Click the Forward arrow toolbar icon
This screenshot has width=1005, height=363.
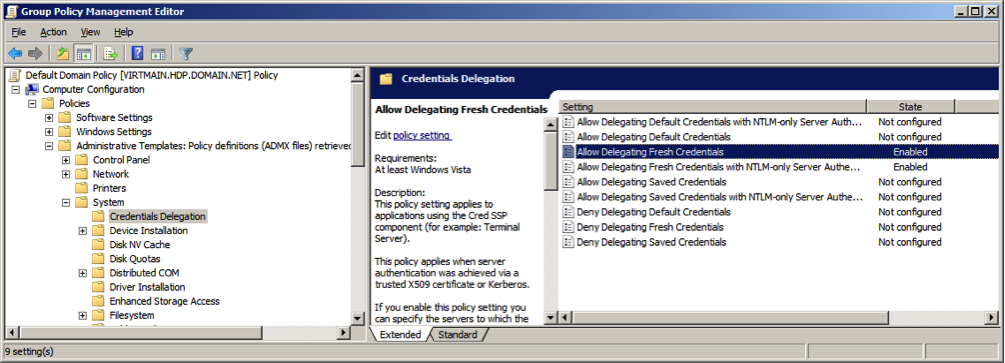[x=35, y=53]
